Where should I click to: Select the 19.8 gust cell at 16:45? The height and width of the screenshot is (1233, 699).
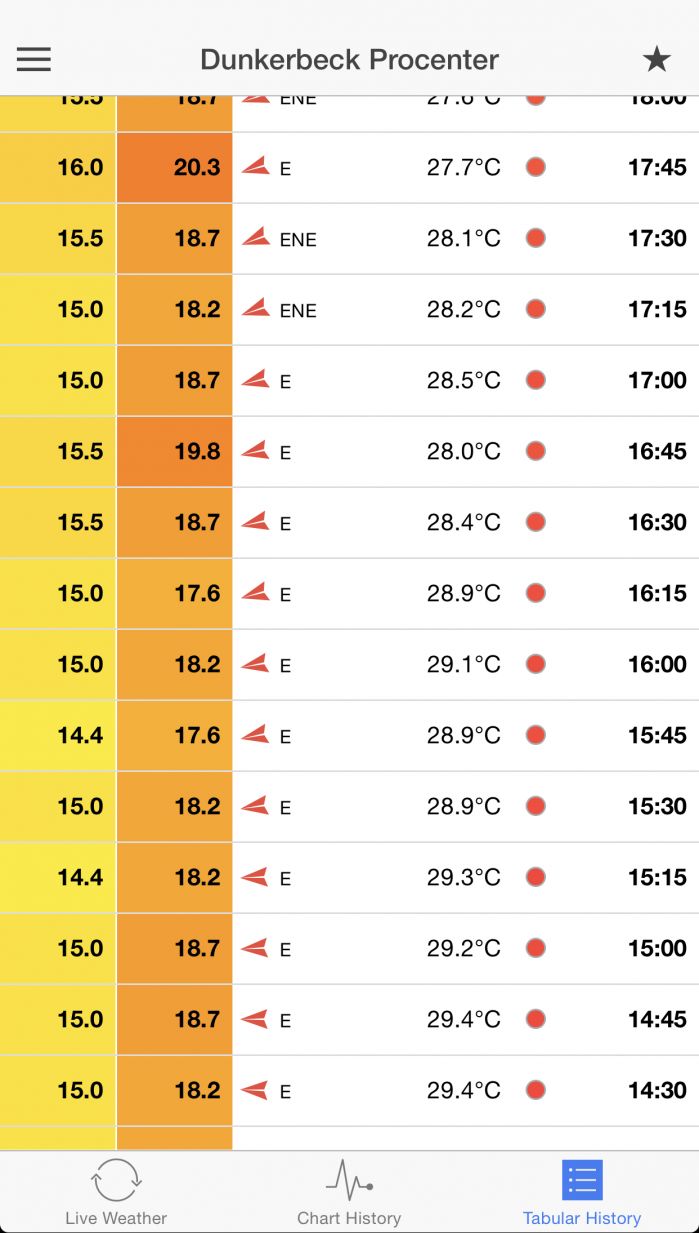point(175,451)
